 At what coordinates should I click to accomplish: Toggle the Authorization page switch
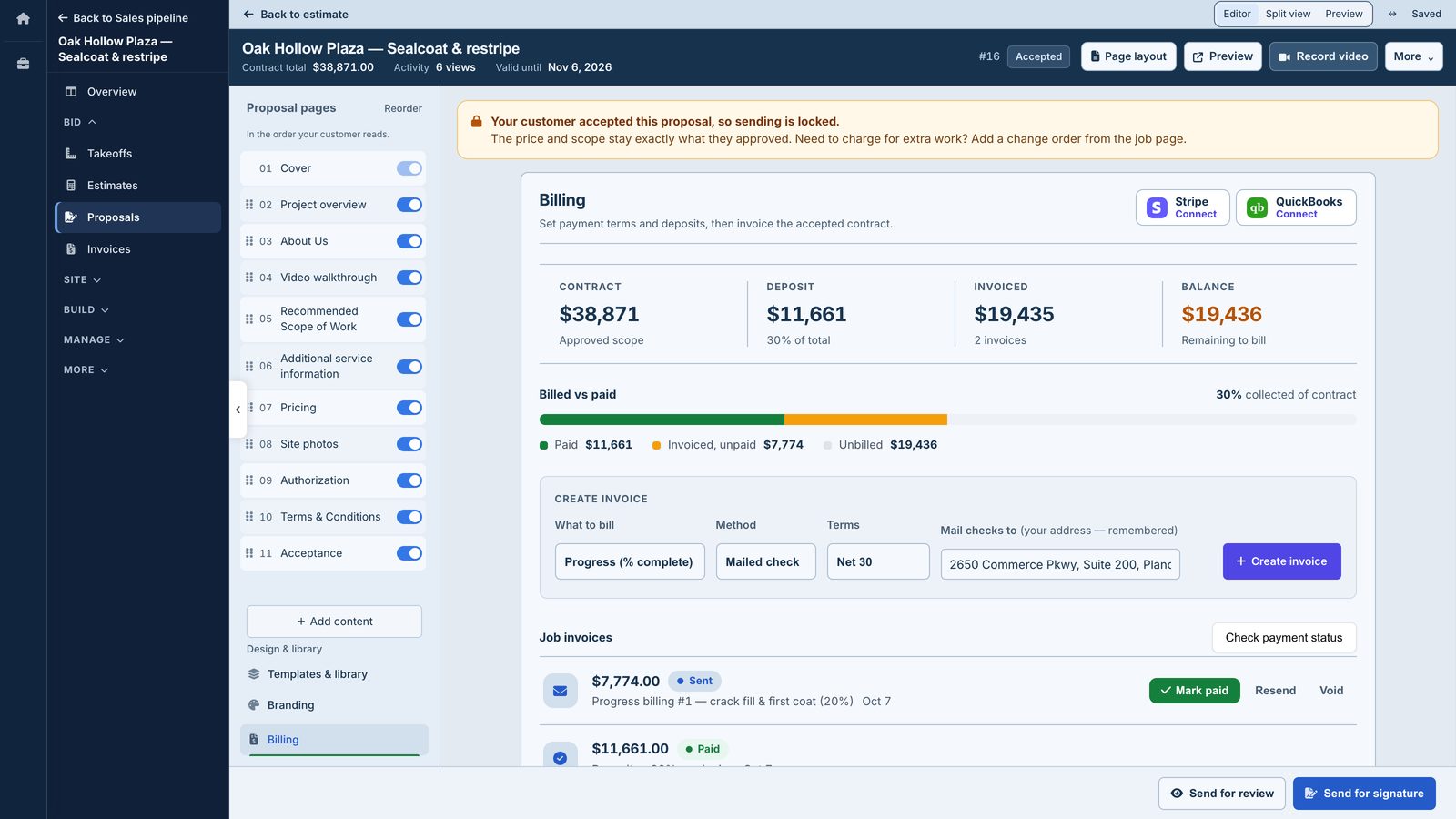[409, 480]
